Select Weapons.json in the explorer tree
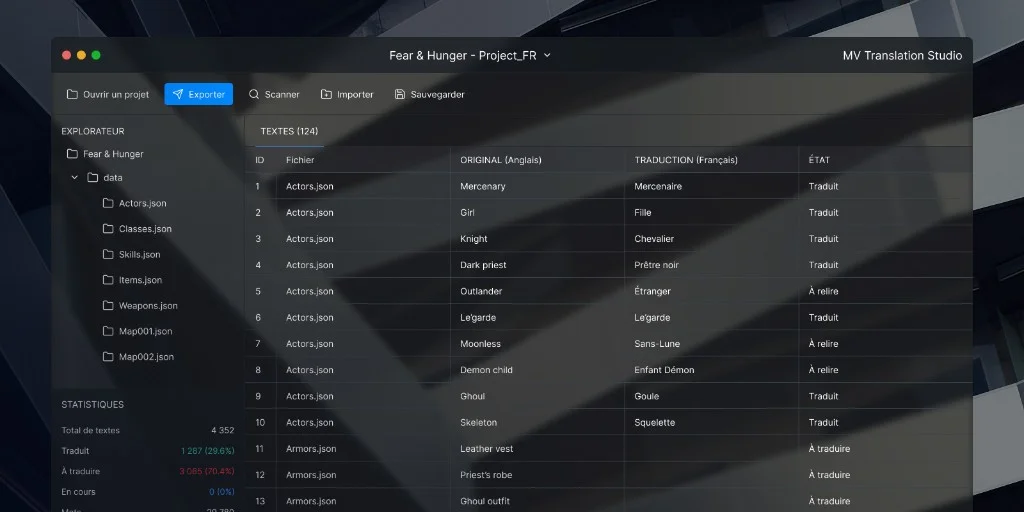Screen dimensions: 1024x512 pyautogui.click(x=148, y=306)
